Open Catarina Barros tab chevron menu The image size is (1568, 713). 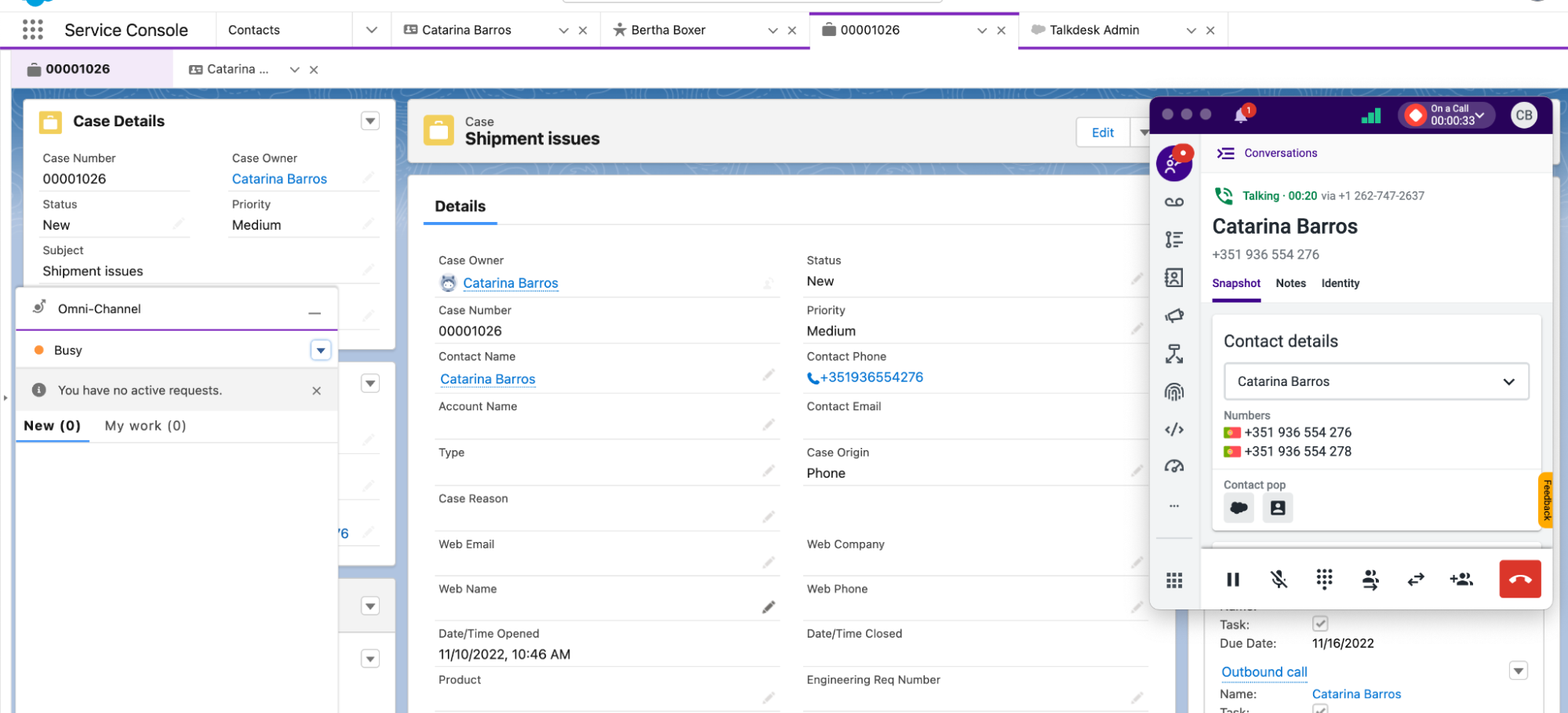click(x=563, y=31)
